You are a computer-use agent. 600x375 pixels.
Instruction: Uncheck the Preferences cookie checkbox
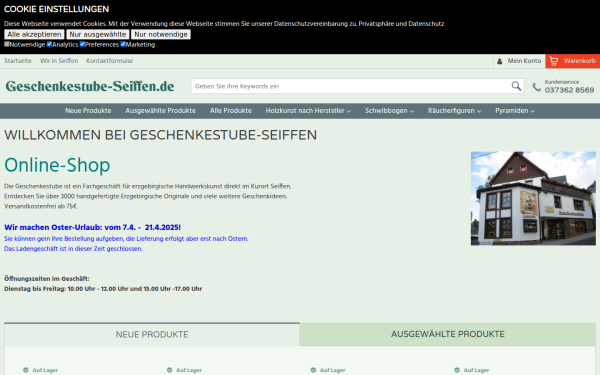coord(82,44)
